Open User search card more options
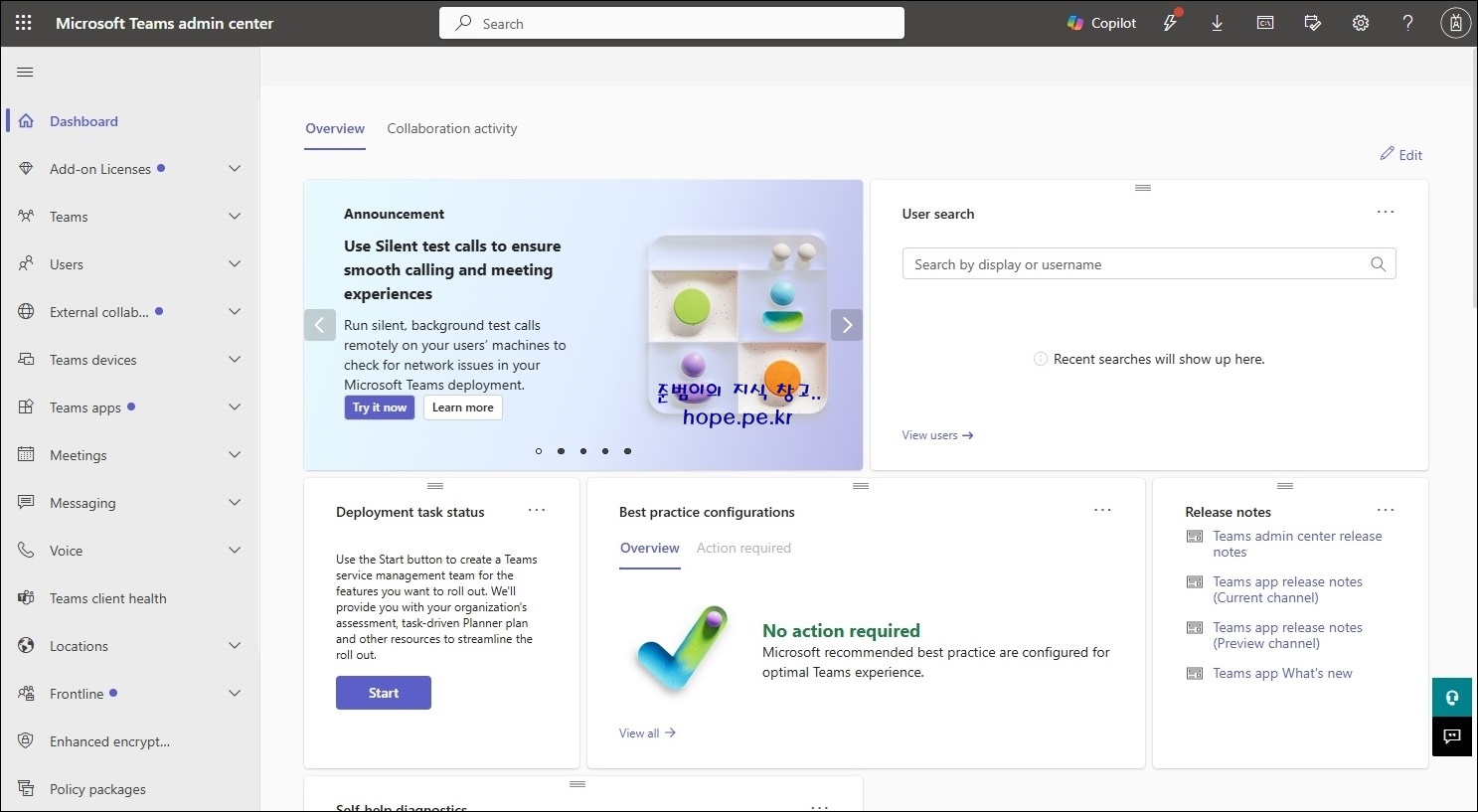Image resolution: width=1478 pixels, height=812 pixels. 1386,212
